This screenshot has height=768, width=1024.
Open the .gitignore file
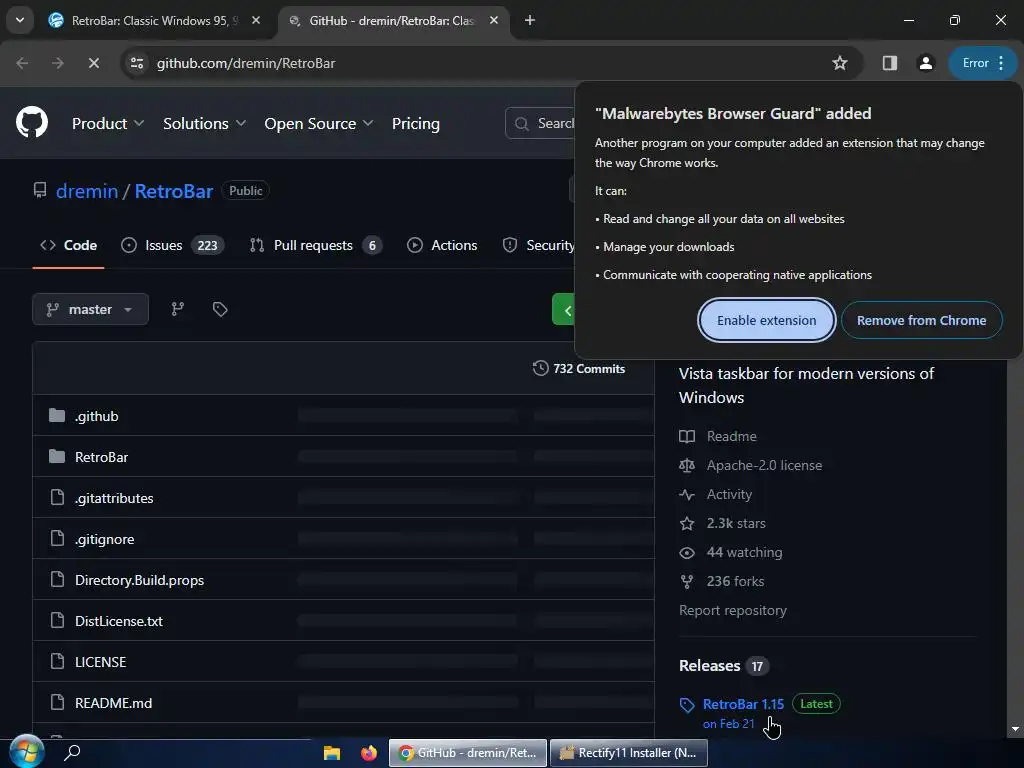104,539
